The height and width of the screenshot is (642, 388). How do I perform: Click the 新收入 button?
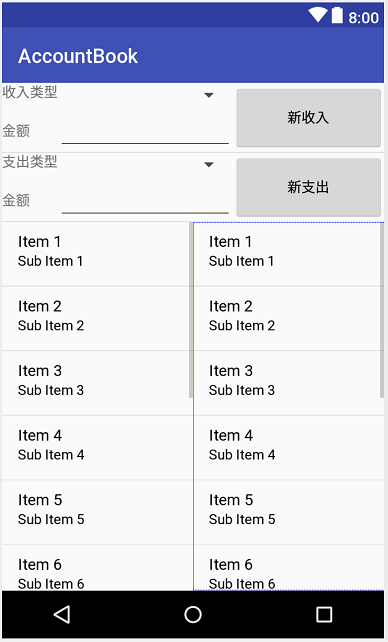[308, 118]
